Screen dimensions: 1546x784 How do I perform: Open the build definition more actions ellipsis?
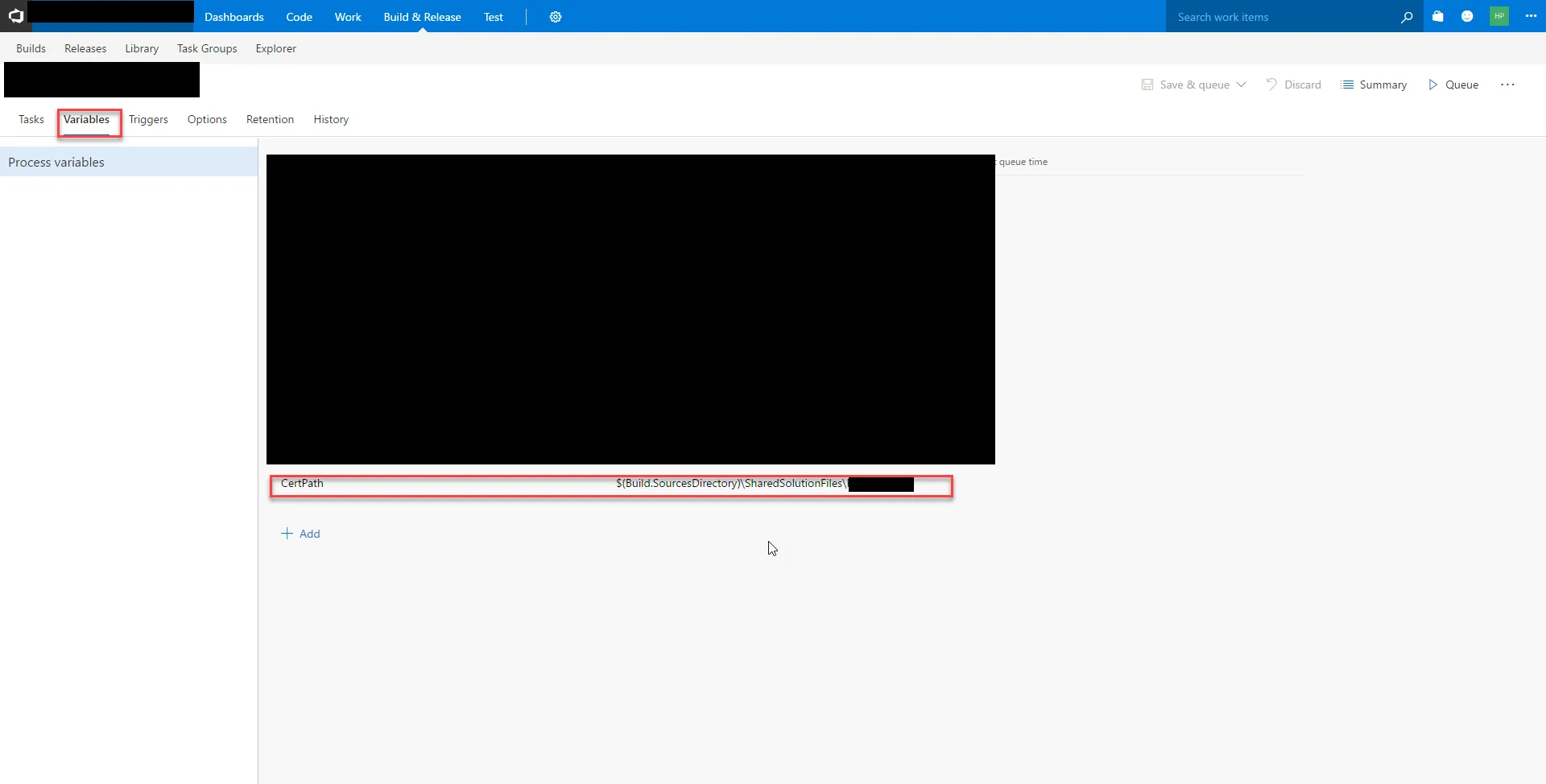(1507, 85)
